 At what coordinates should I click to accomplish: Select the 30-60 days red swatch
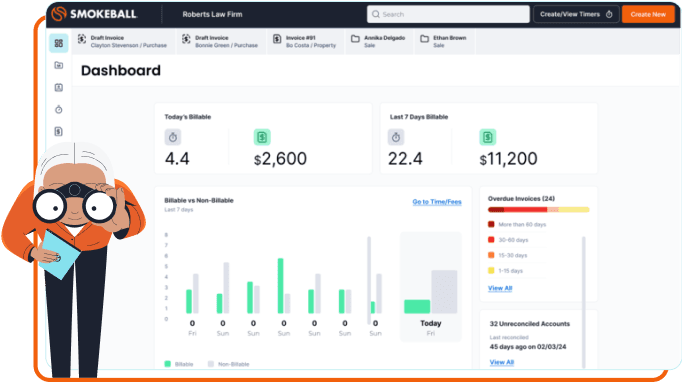click(x=491, y=240)
